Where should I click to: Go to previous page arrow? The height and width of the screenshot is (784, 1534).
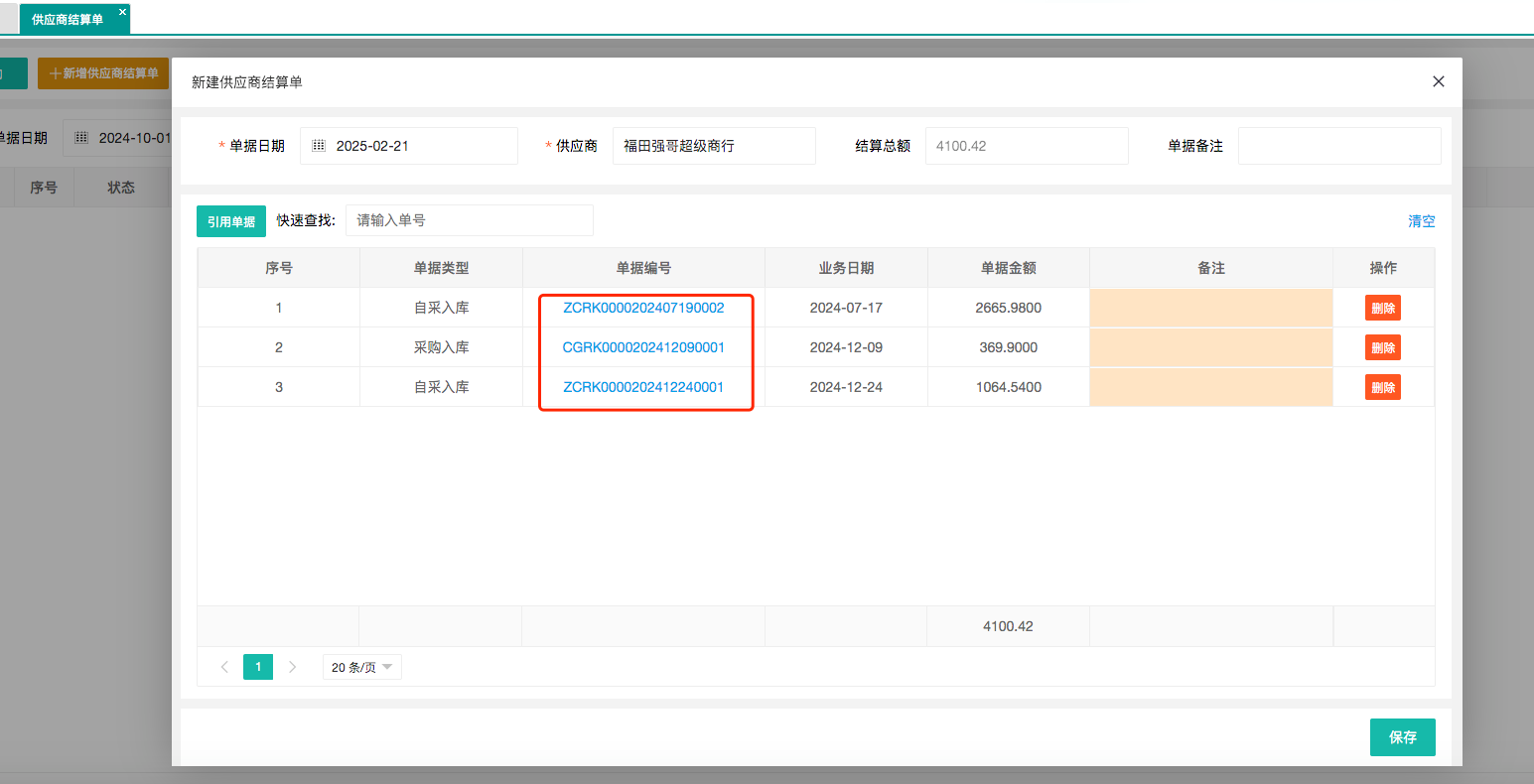point(224,667)
